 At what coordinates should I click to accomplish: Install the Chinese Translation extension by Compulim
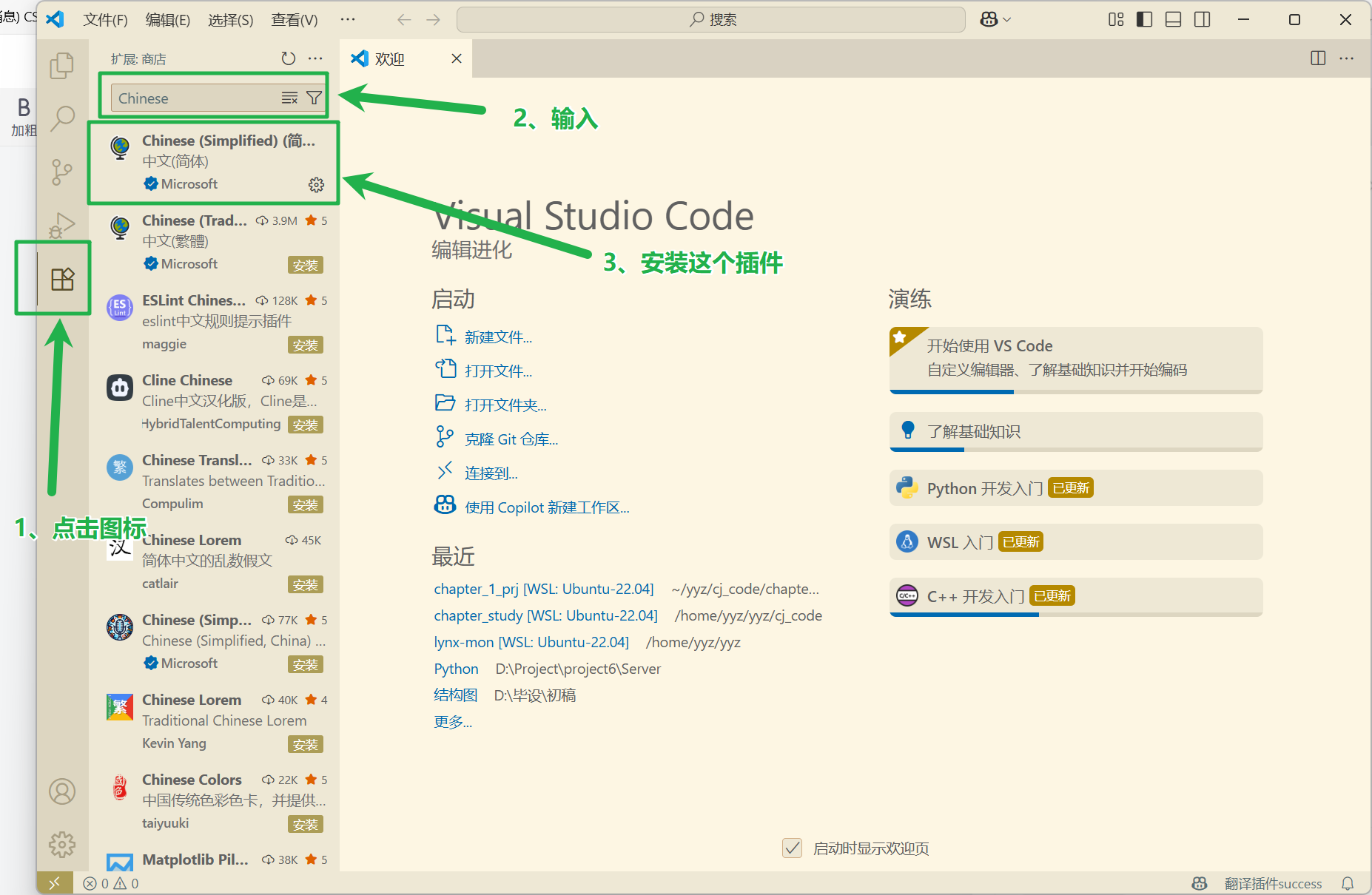click(x=305, y=504)
